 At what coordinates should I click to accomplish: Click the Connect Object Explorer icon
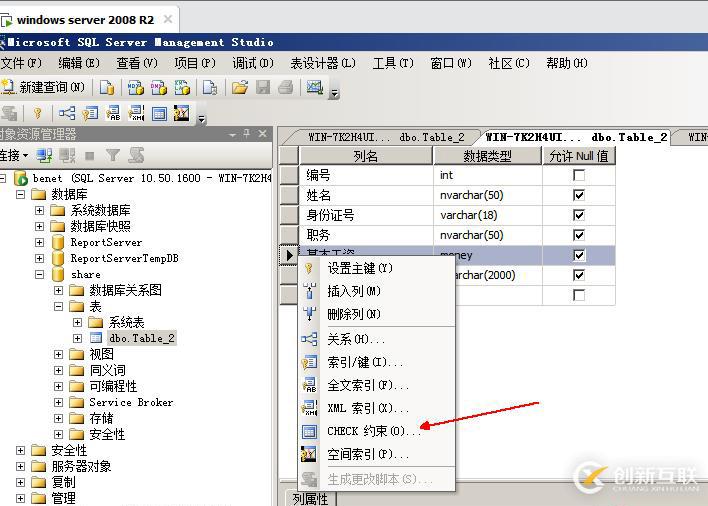44,156
